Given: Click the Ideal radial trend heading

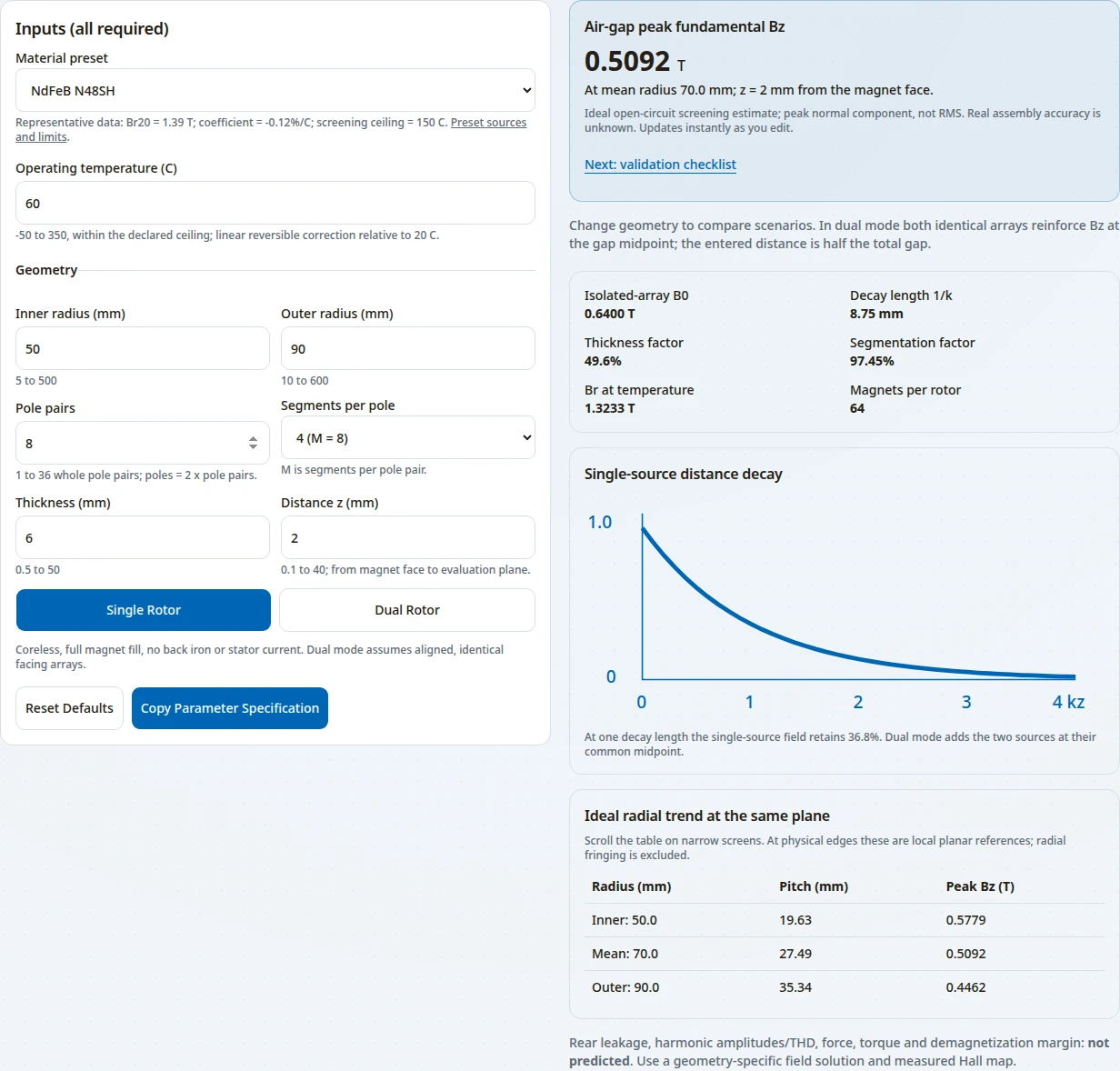Looking at the screenshot, I should (707, 816).
